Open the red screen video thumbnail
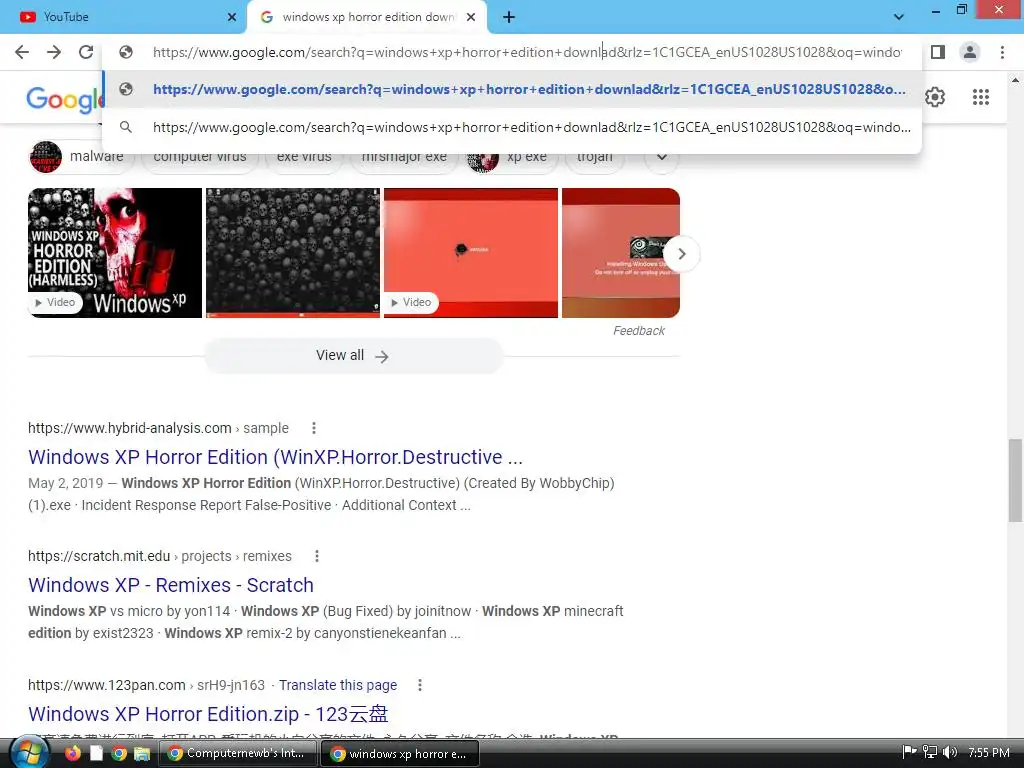 [471, 253]
